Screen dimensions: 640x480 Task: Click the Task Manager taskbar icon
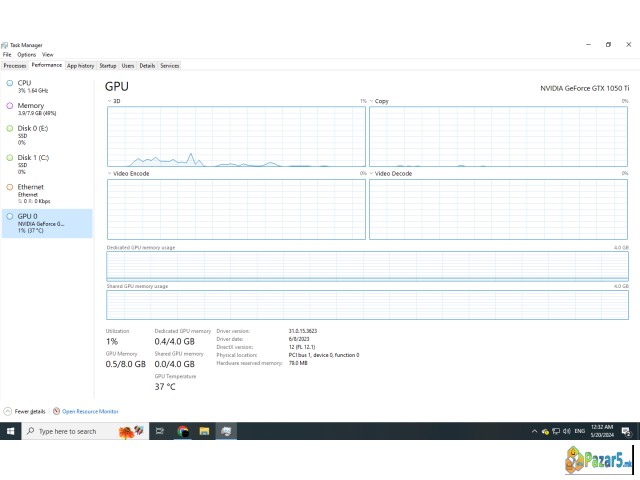pyautogui.click(x=227, y=431)
